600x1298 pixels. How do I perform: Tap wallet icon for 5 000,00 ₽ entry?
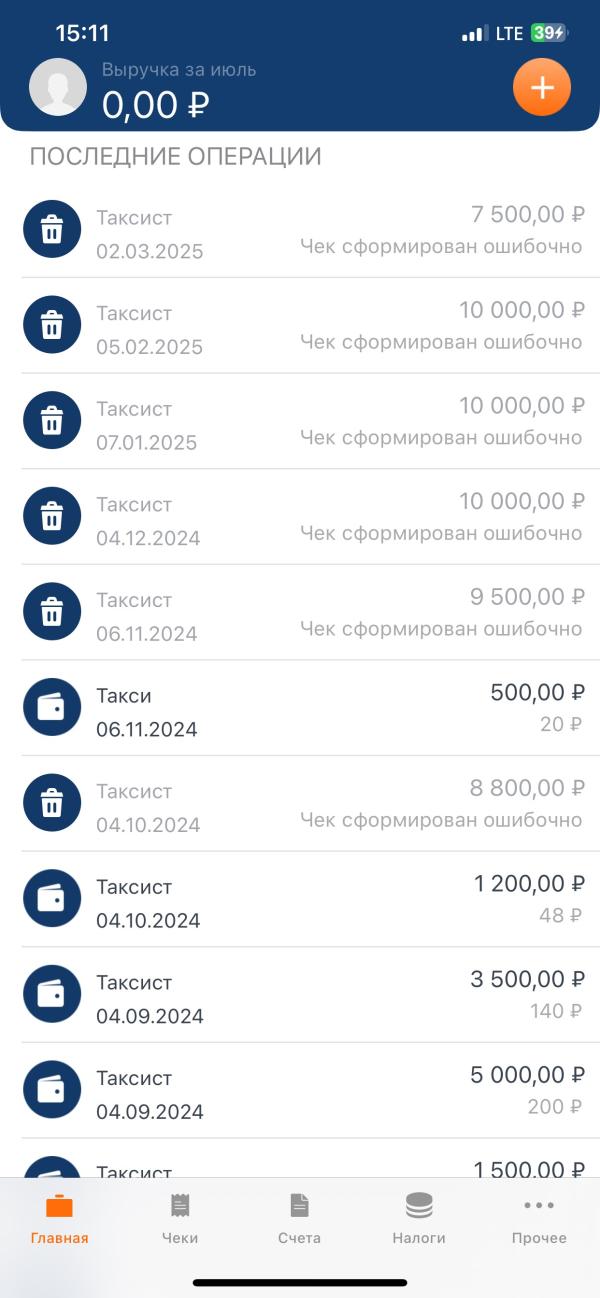click(x=52, y=1090)
